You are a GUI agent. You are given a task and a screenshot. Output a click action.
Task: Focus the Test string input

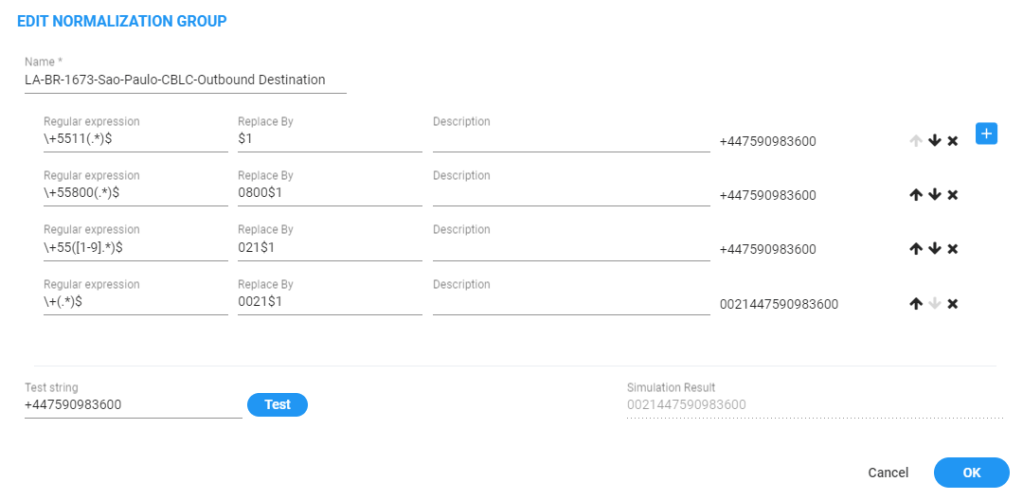coord(133,405)
